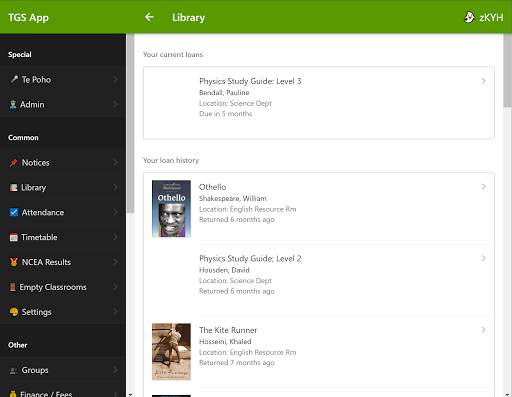Viewport: 512px width, 397px height.
Task: Click Othello's 'Location: English Resource Rm'
Action: tap(248, 209)
